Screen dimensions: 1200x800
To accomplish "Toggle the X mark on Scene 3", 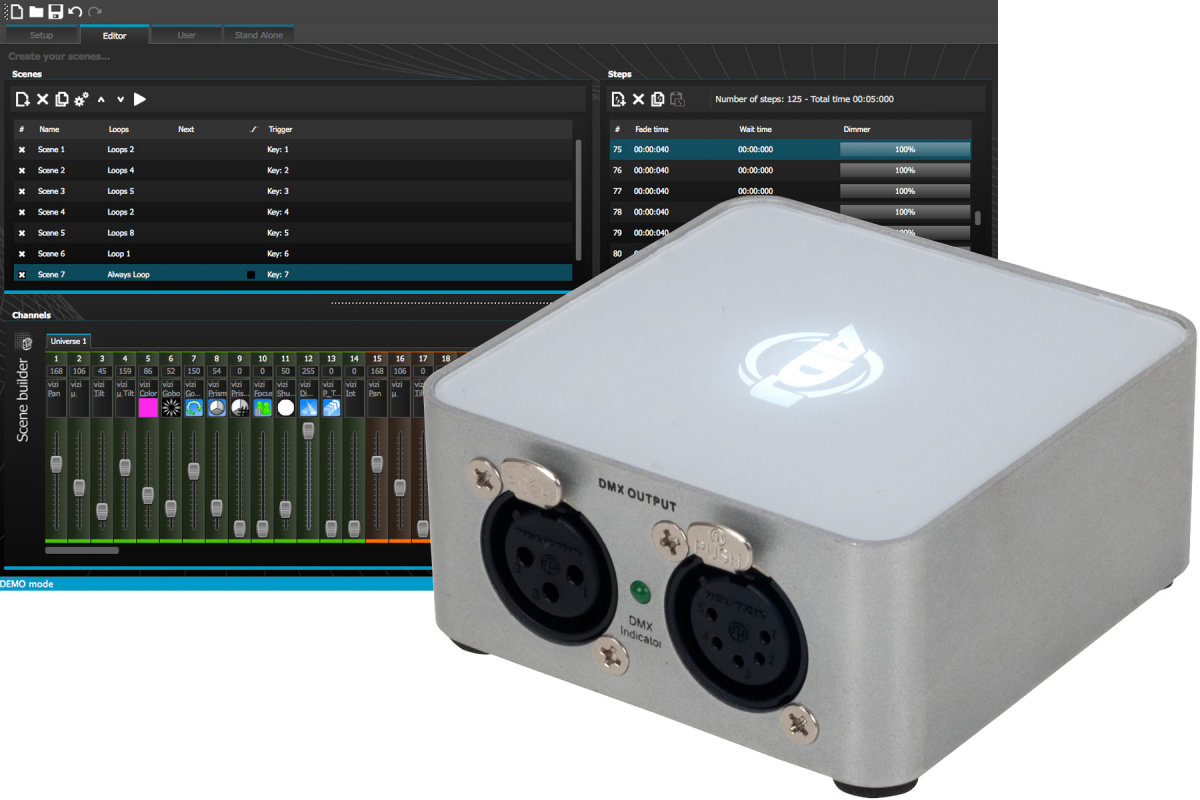I will click(x=22, y=191).
